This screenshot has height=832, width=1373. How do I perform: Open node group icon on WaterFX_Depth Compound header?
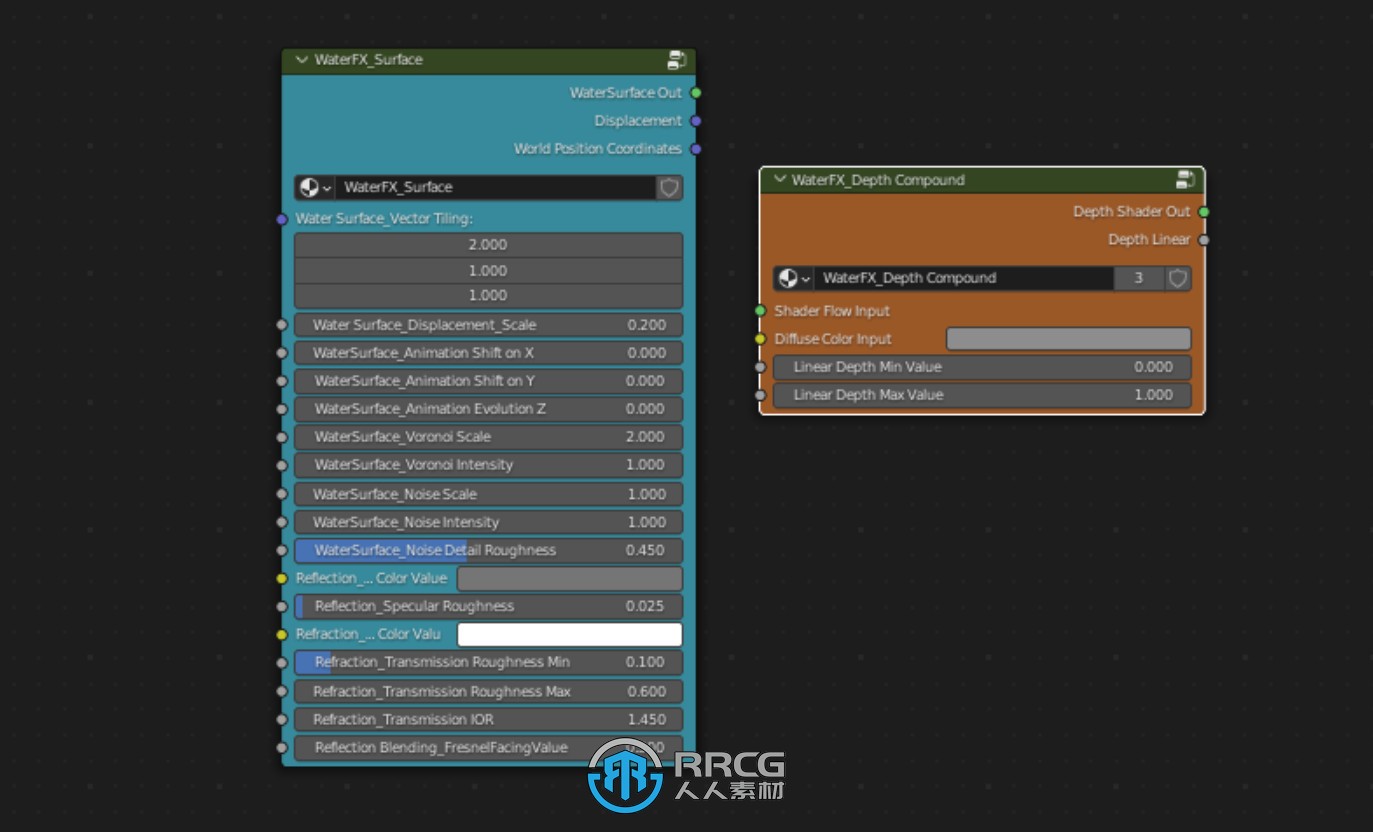pos(1186,180)
